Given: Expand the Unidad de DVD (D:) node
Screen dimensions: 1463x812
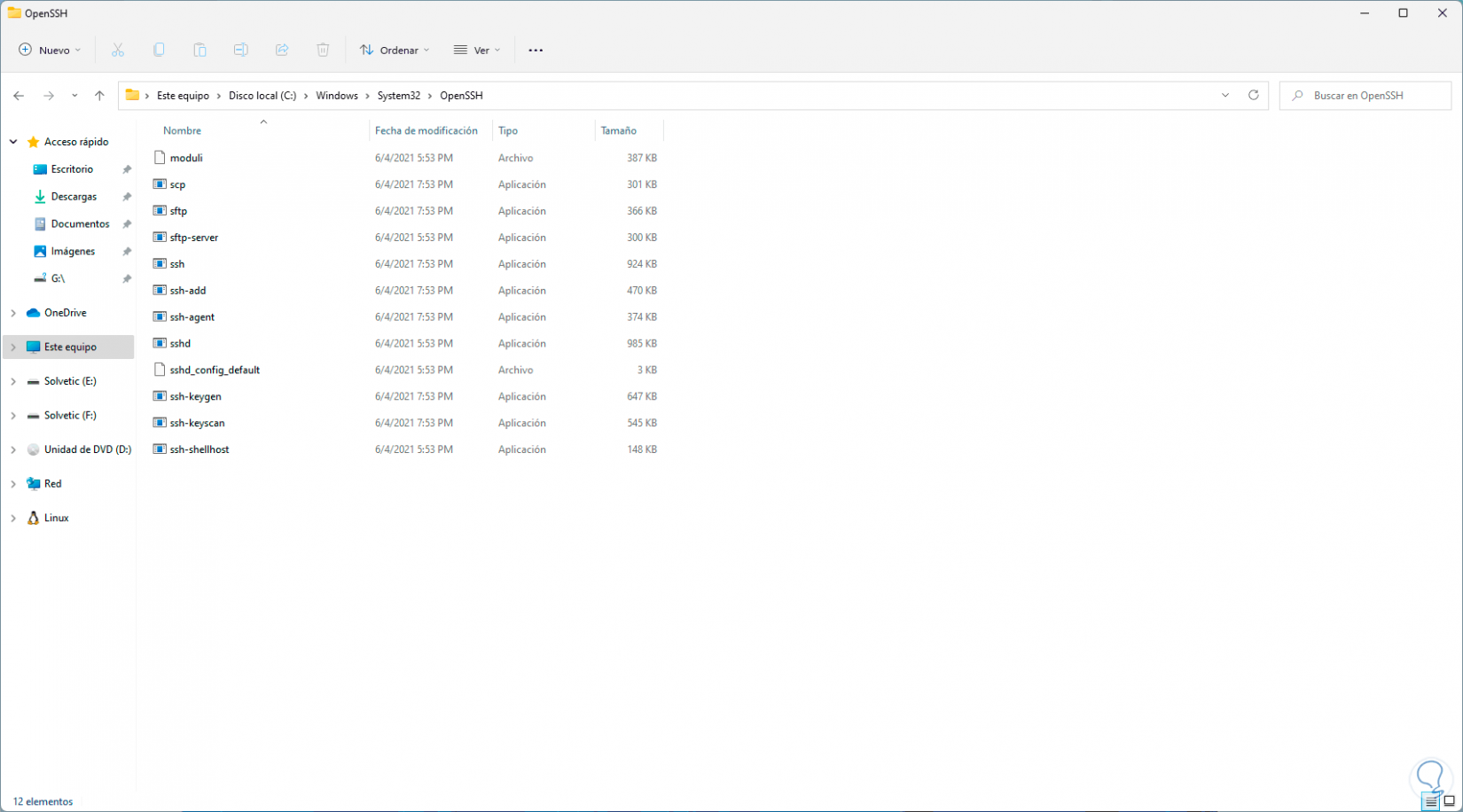Looking at the screenshot, I should (x=13, y=449).
